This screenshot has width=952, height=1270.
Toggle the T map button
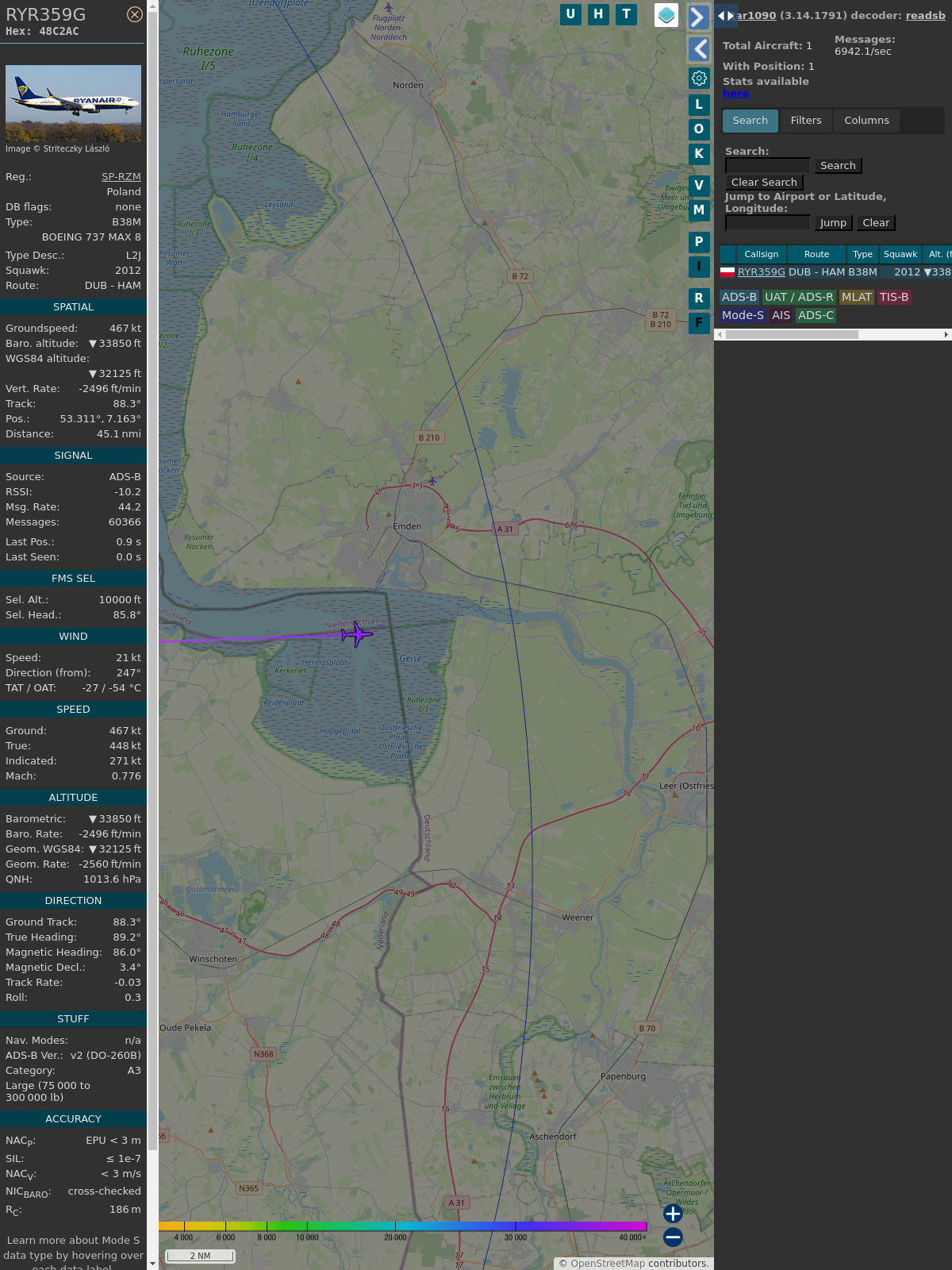click(627, 14)
